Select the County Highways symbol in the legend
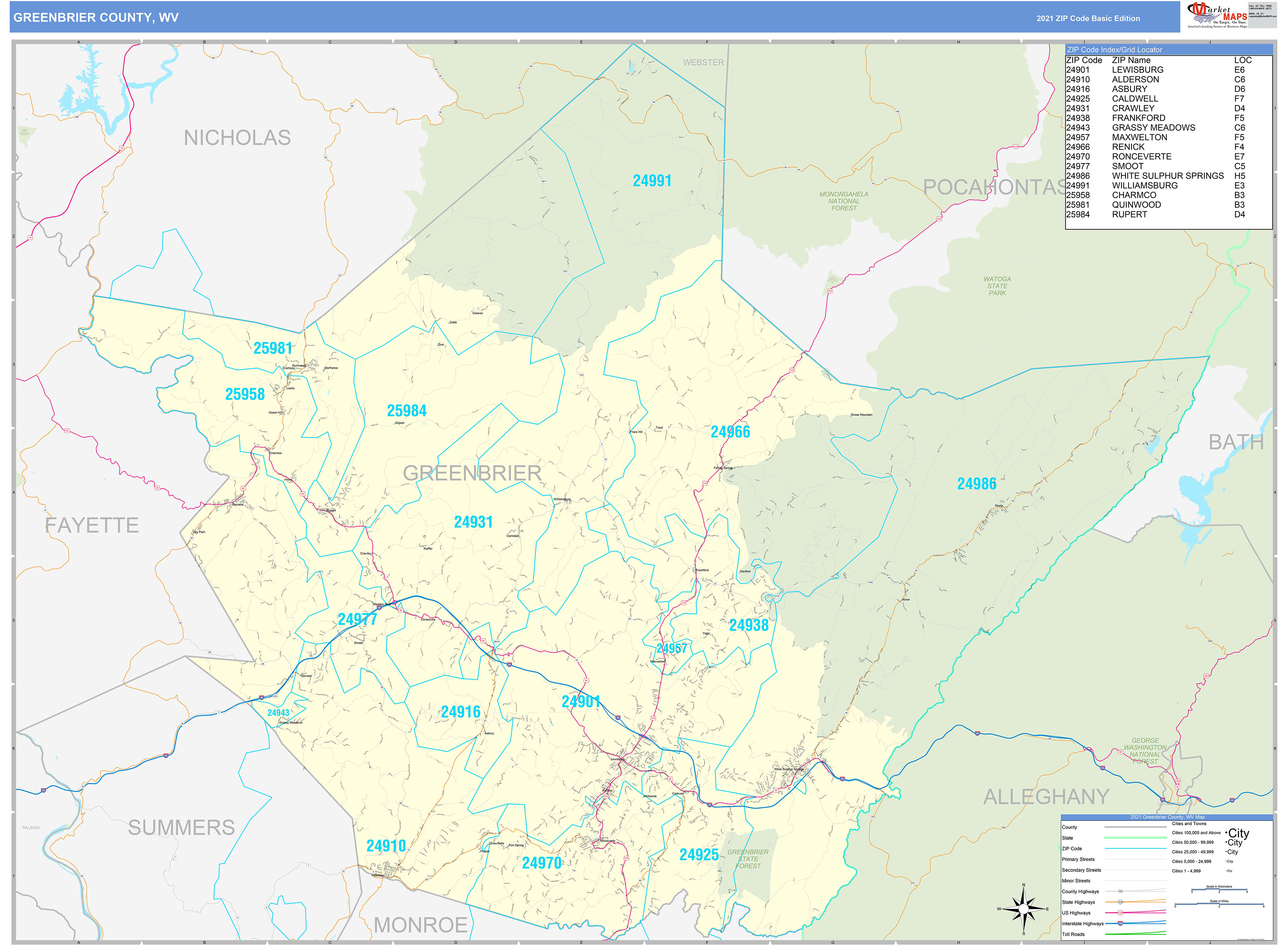The height and width of the screenshot is (946, 1288). (x=1121, y=891)
